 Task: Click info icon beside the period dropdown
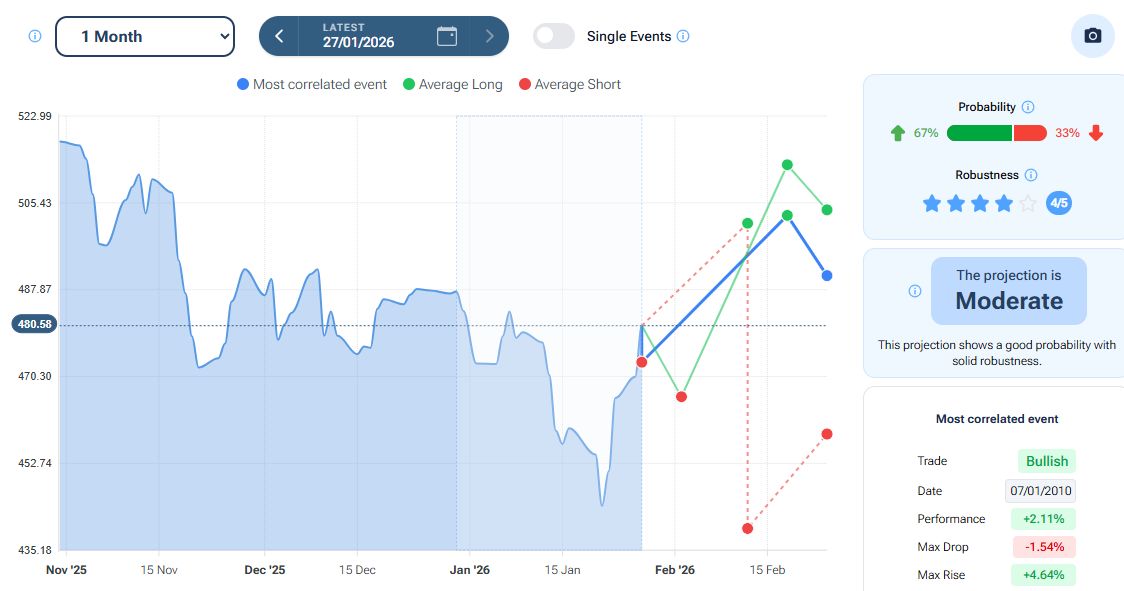35,36
